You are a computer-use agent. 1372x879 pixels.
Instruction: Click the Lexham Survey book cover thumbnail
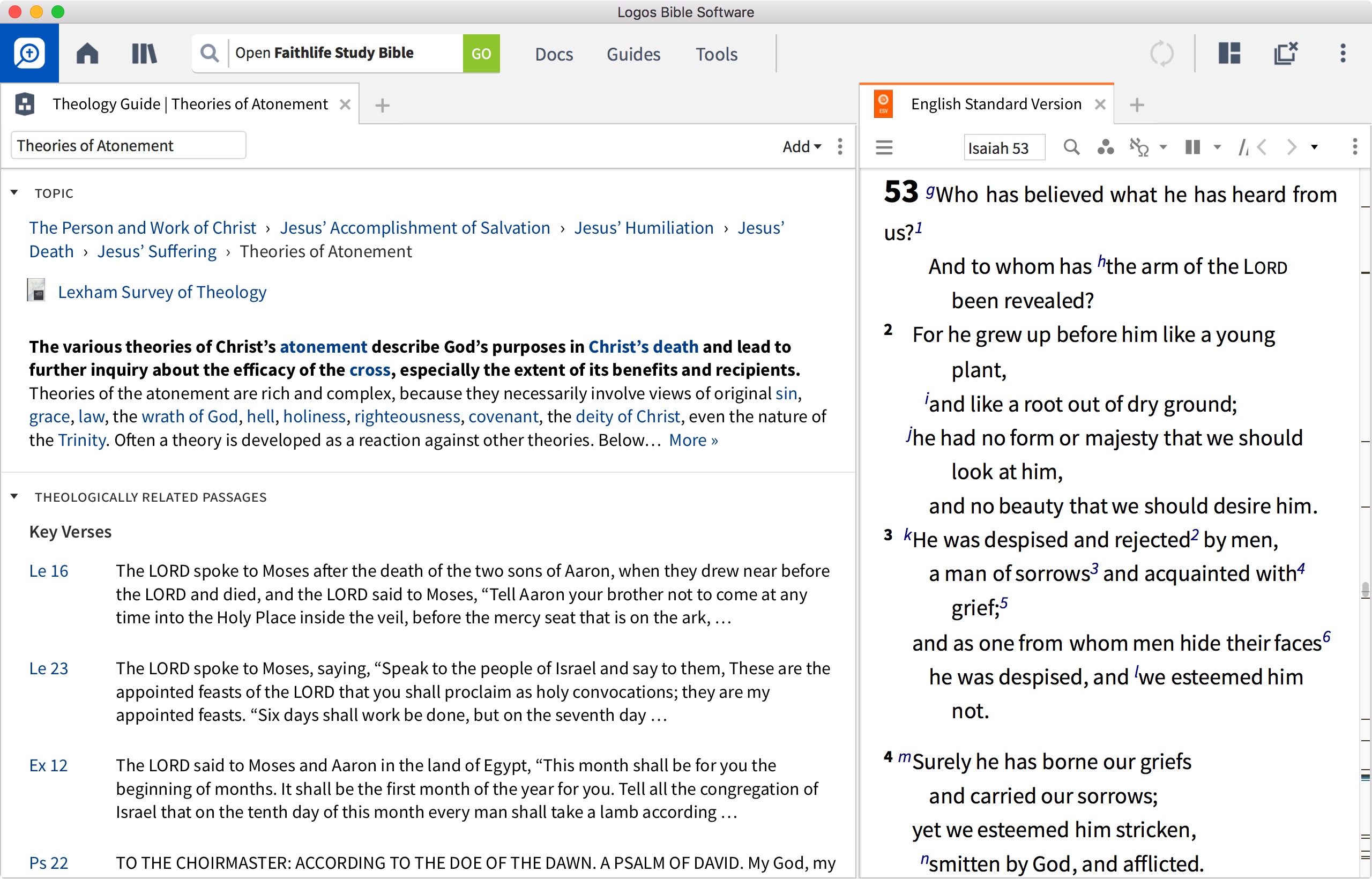pyautogui.click(x=36, y=290)
